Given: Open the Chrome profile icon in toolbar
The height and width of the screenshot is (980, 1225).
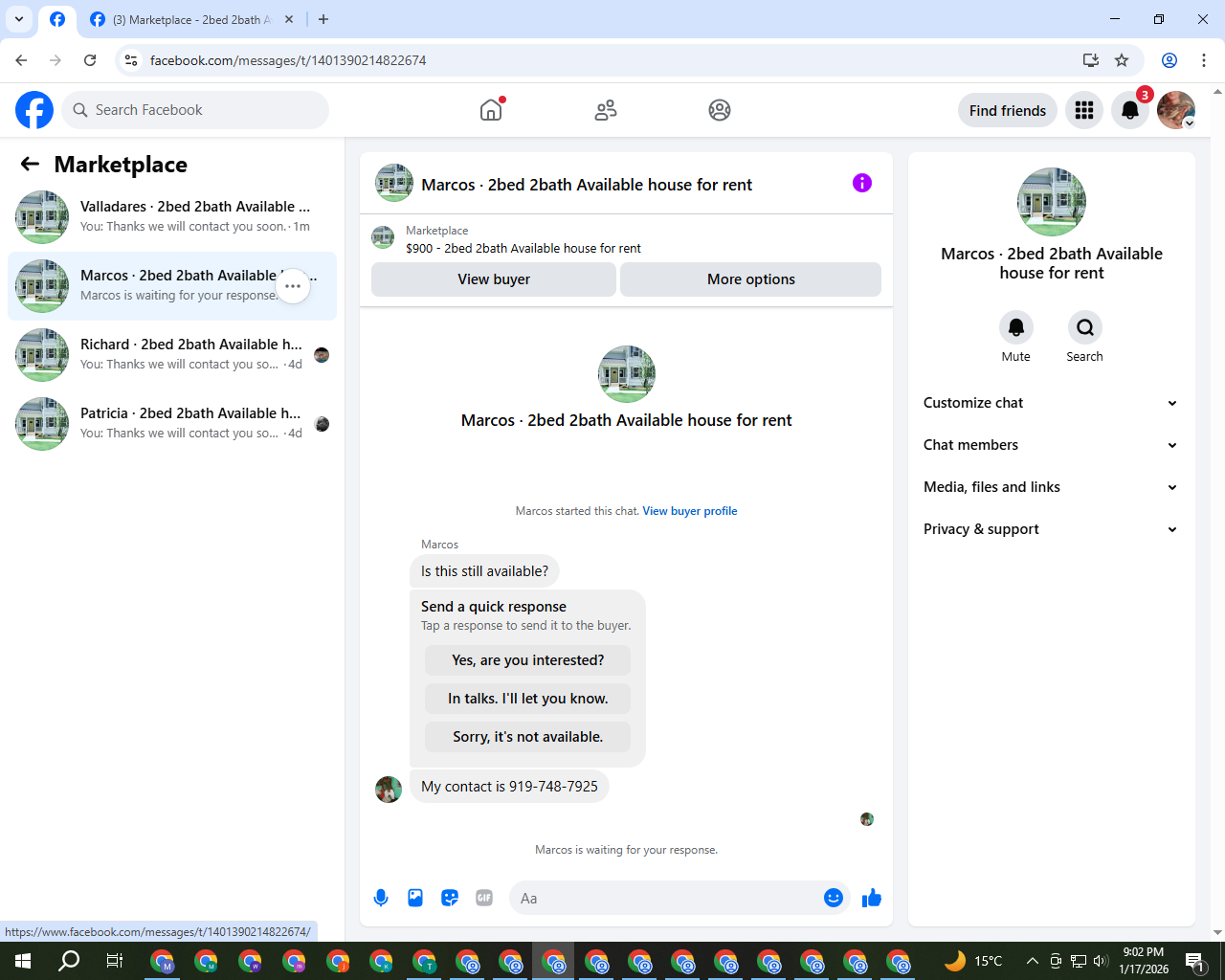Looking at the screenshot, I should pyautogui.click(x=1169, y=60).
